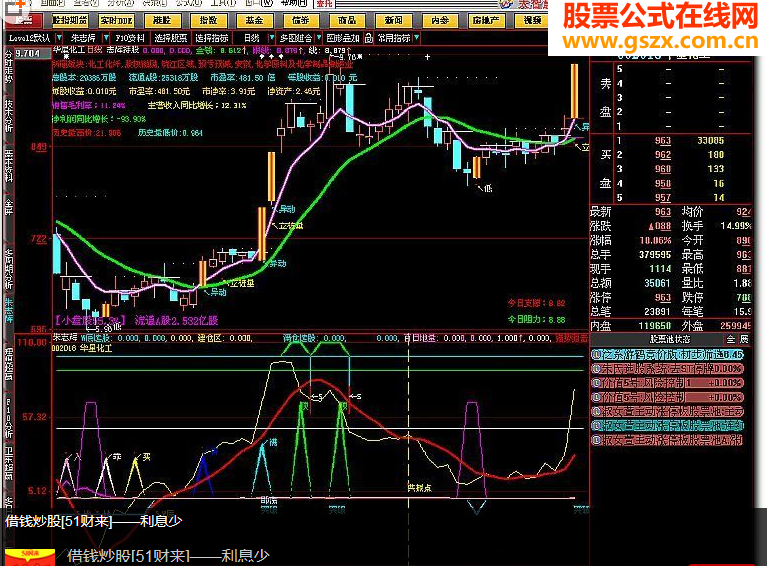This screenshot has height=566, width=770.
Task: Open the 实时DDE button
Action: (116, 21)
